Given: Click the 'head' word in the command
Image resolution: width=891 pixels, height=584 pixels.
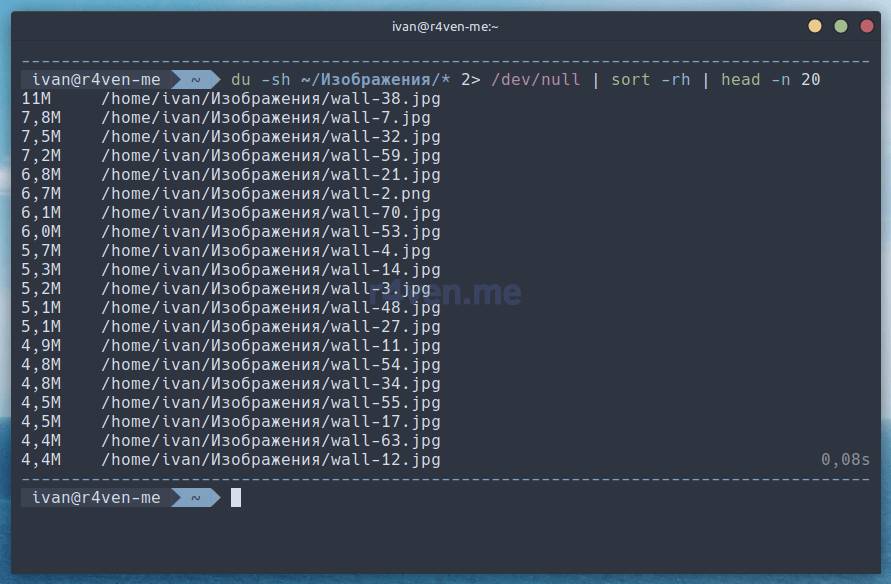Looking at the screenshot, I should tap(740, 79).
